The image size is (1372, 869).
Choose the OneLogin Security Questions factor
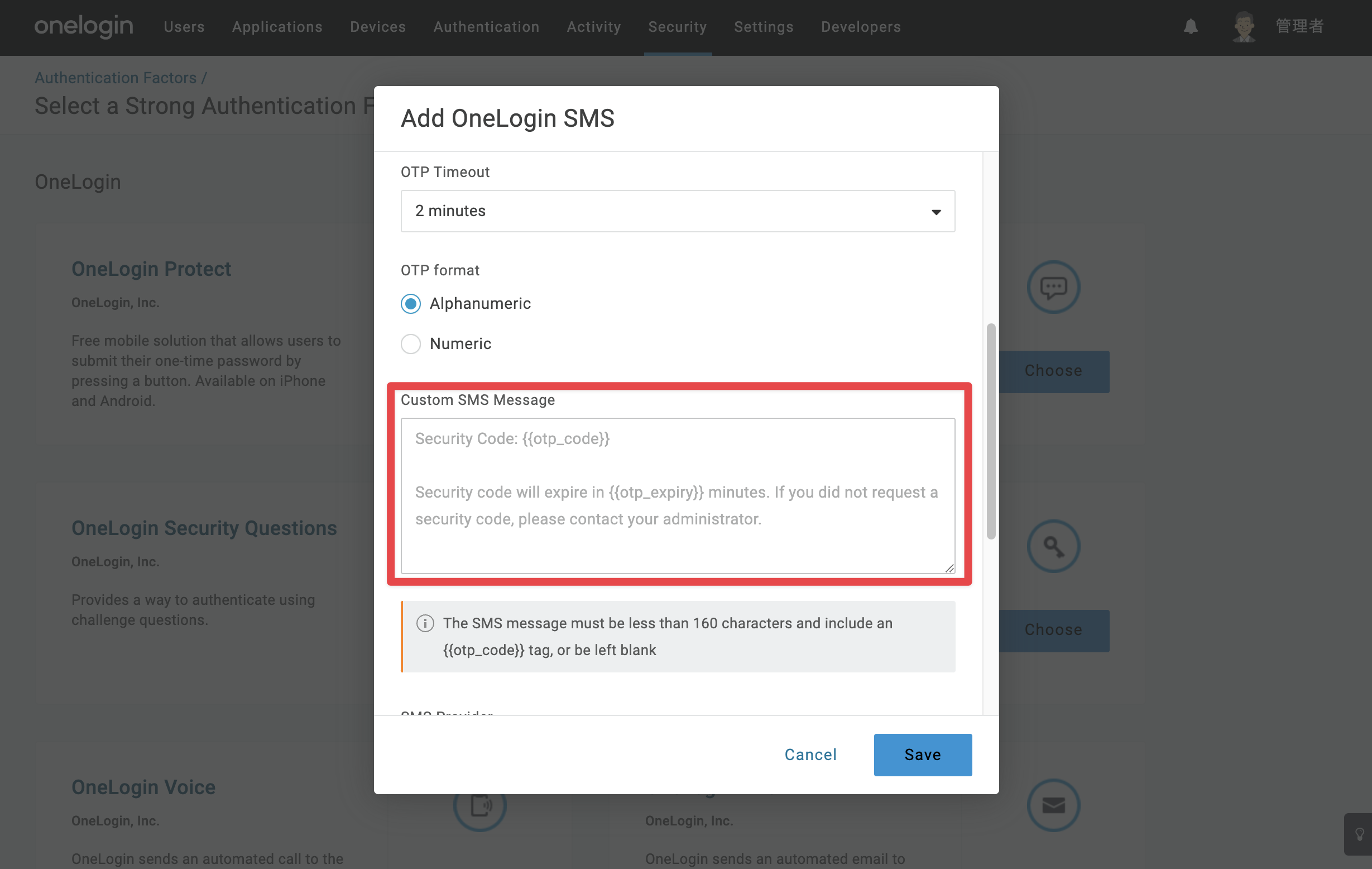1053,630
